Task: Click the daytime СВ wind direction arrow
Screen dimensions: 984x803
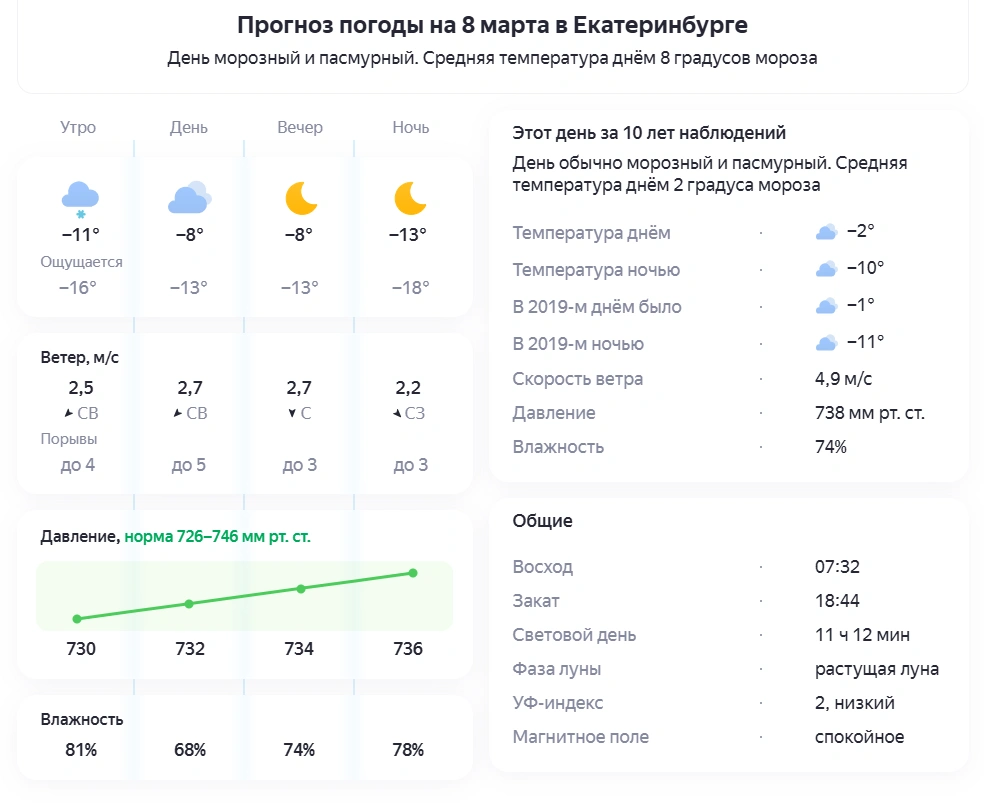Action: [x=178, y=413]
